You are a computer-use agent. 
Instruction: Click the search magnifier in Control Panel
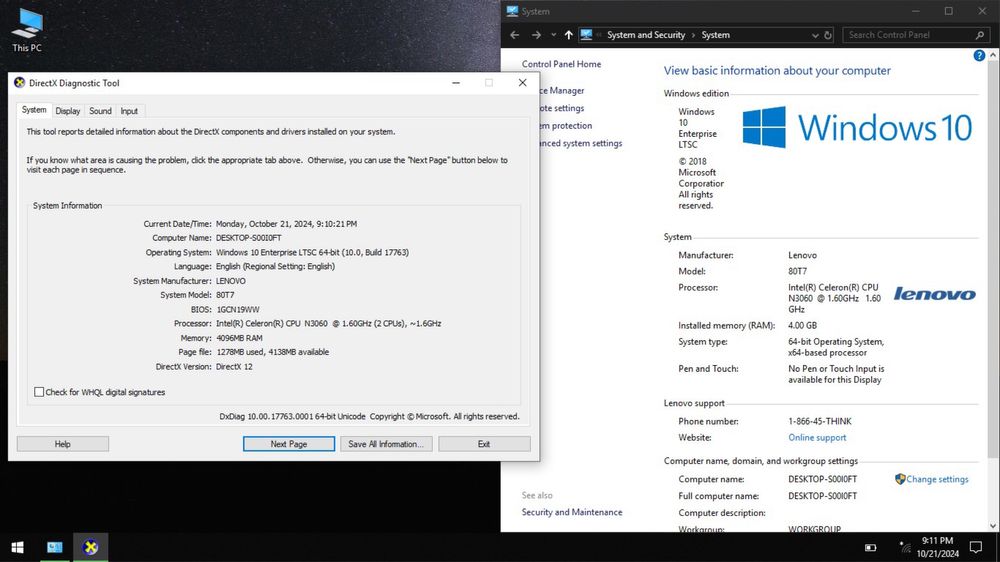[x=980, y=35]
